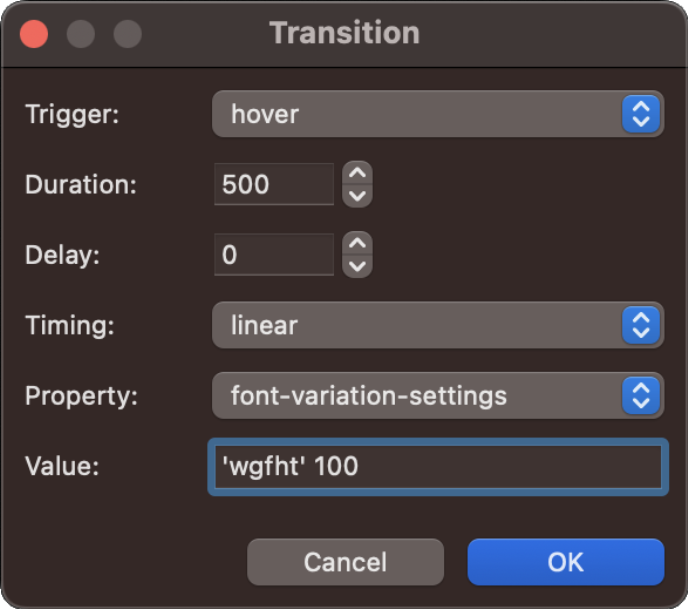Image resolution: width=689 pixels, height=610 pixels.
Task: Click the Property label text
Action: [x=78, y=396]
